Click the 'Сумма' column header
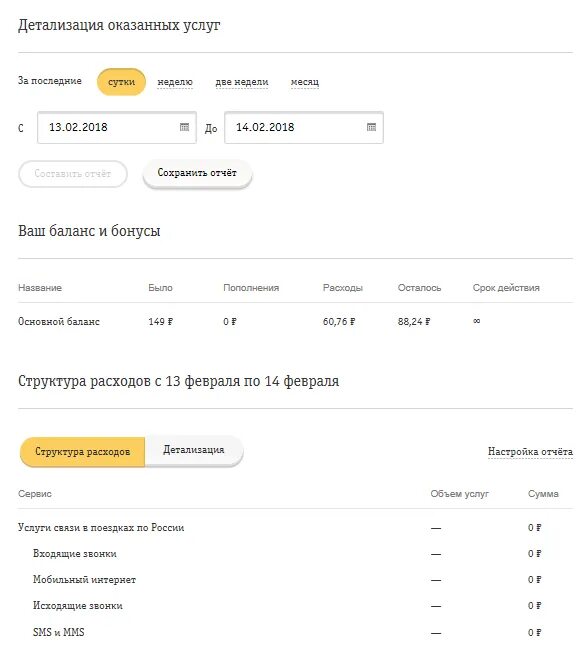 [543, 494]
